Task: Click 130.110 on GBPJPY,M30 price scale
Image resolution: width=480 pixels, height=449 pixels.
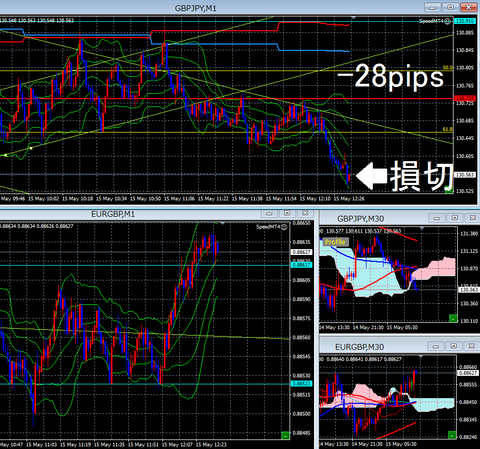Action: 469,321
